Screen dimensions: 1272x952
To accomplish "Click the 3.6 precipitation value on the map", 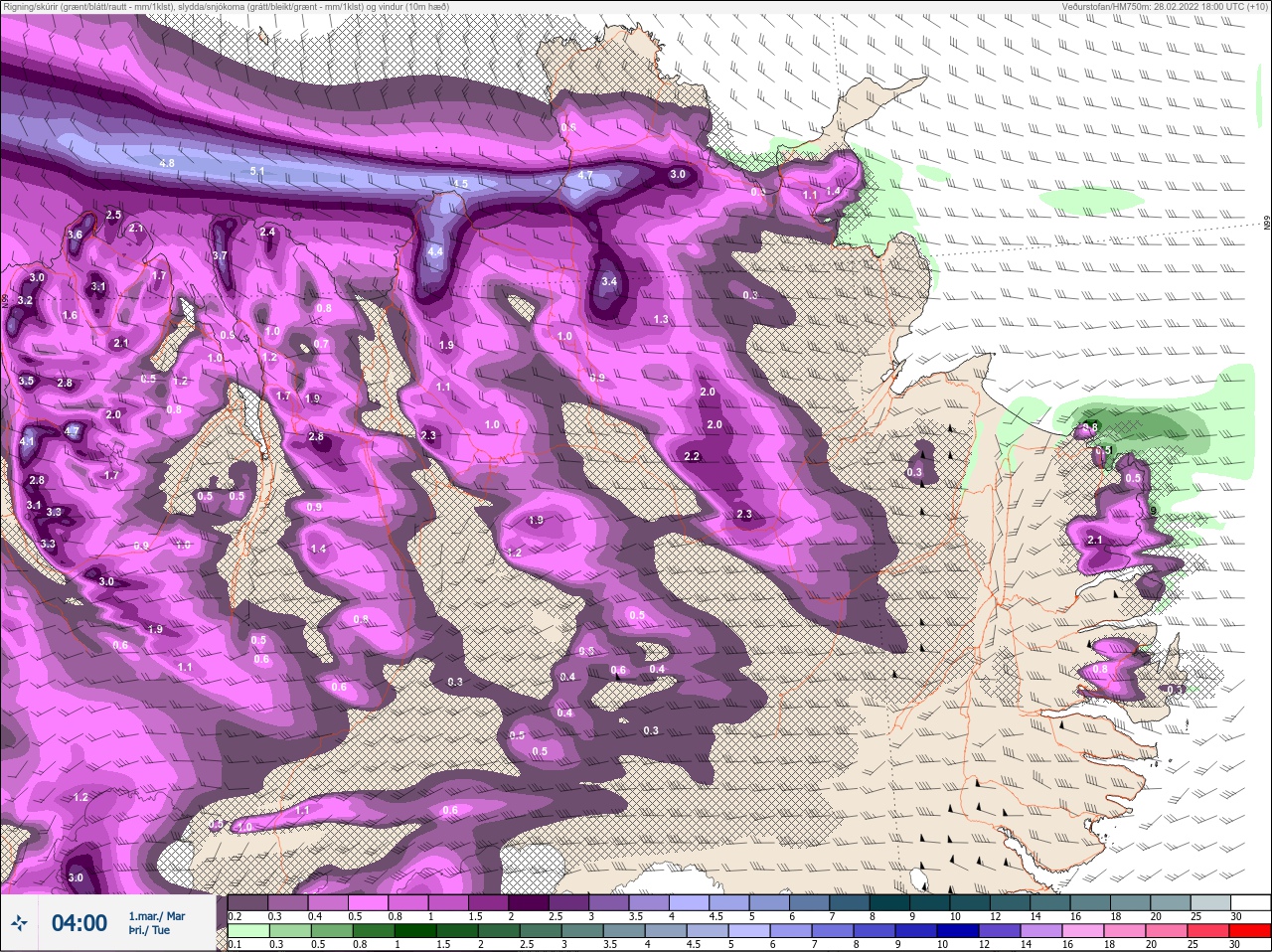I will (75, 235).
